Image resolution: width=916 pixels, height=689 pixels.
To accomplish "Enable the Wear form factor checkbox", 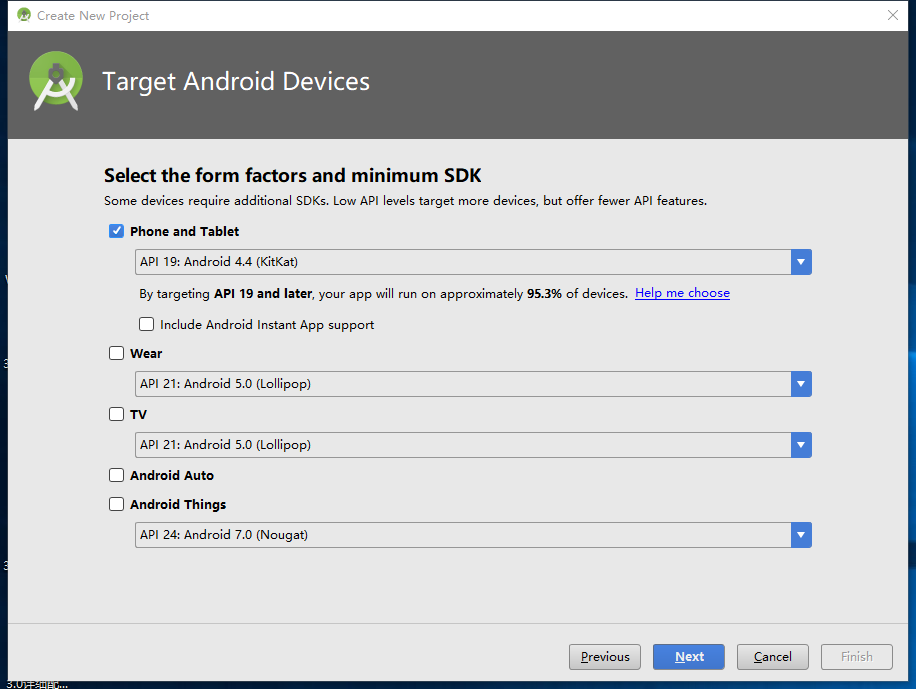I will pos(117,353).
